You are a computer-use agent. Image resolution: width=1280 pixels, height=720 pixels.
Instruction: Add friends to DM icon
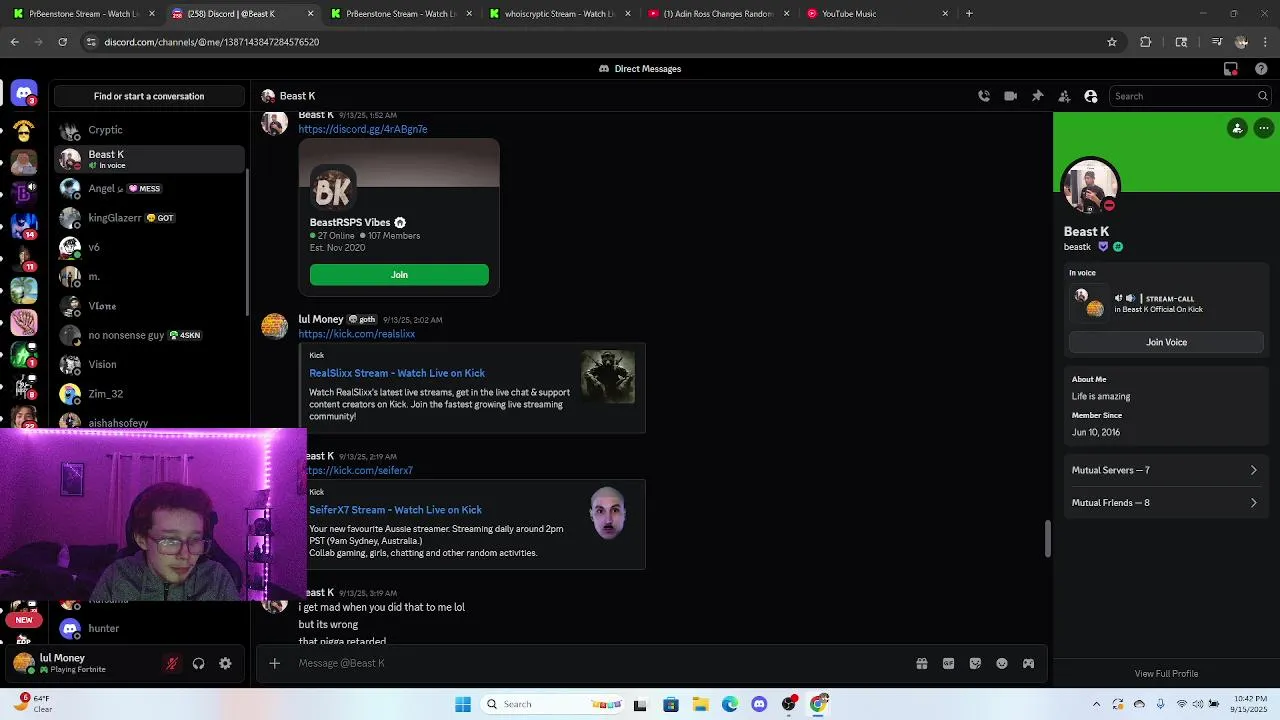(1064, 96)
